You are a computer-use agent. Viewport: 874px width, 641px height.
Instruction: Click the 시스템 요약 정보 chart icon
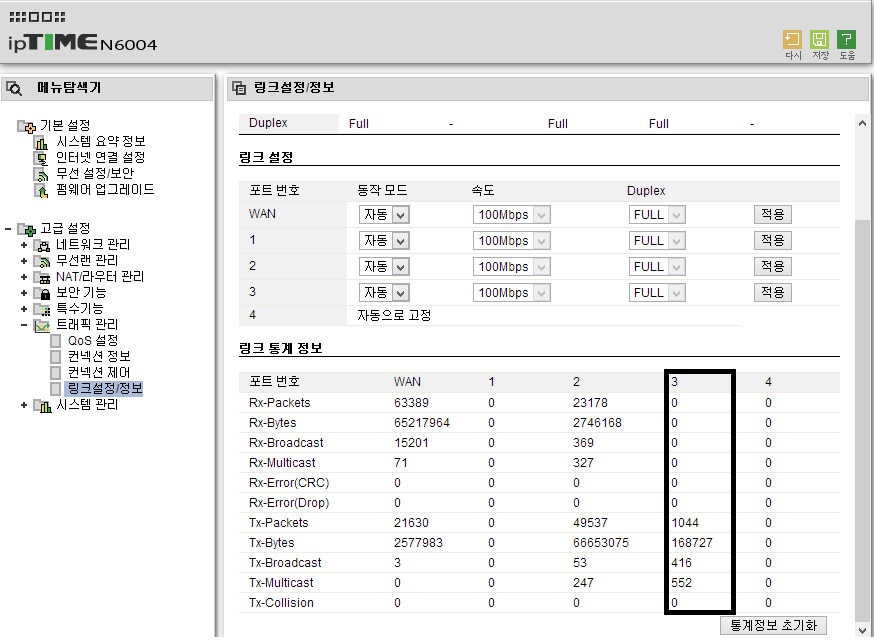41,143
